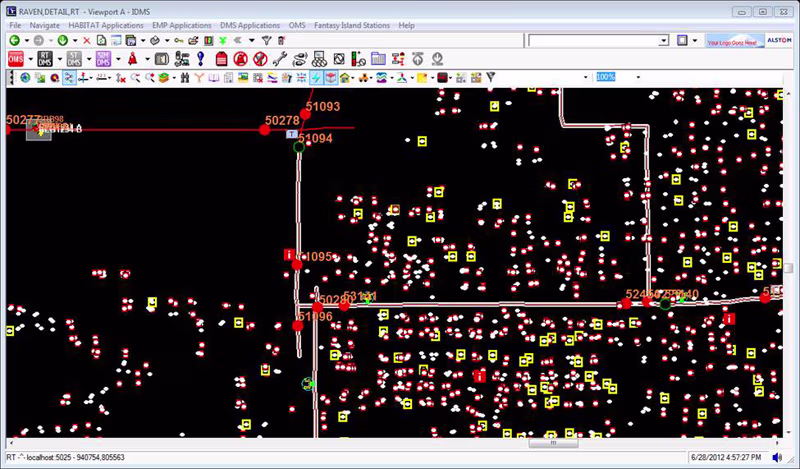Click the open book icon

click(213, 78)
